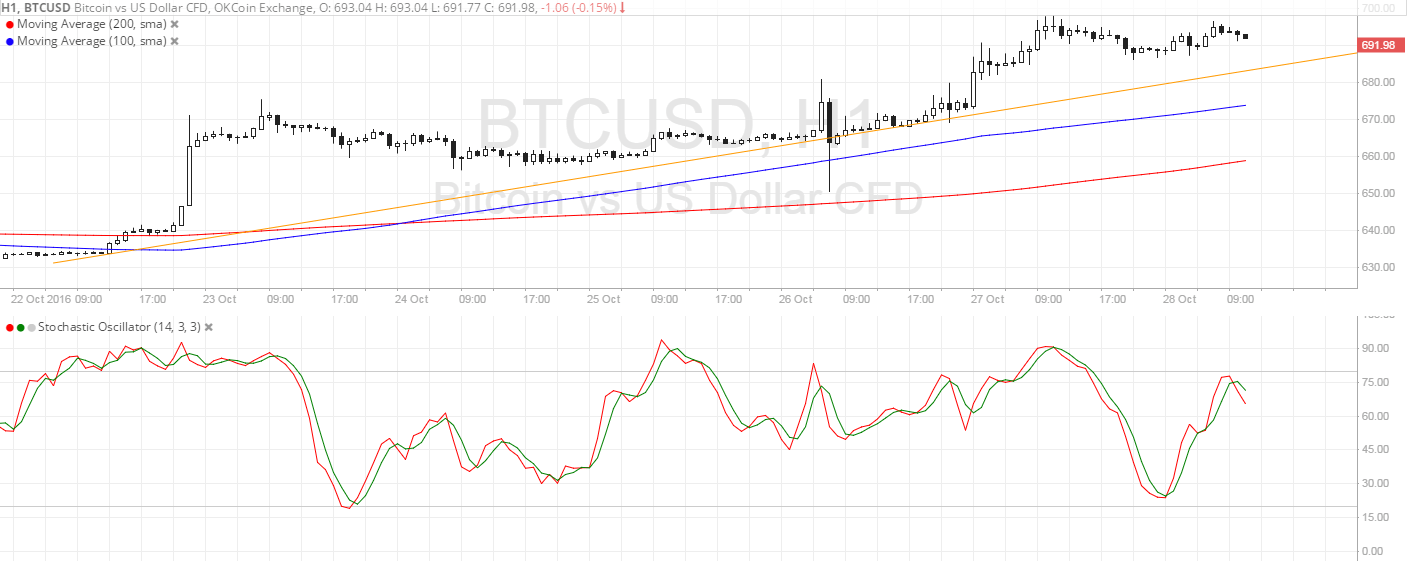
Task: Click the blue dot of Moving Average 100
Action: [x=10, y=42]
